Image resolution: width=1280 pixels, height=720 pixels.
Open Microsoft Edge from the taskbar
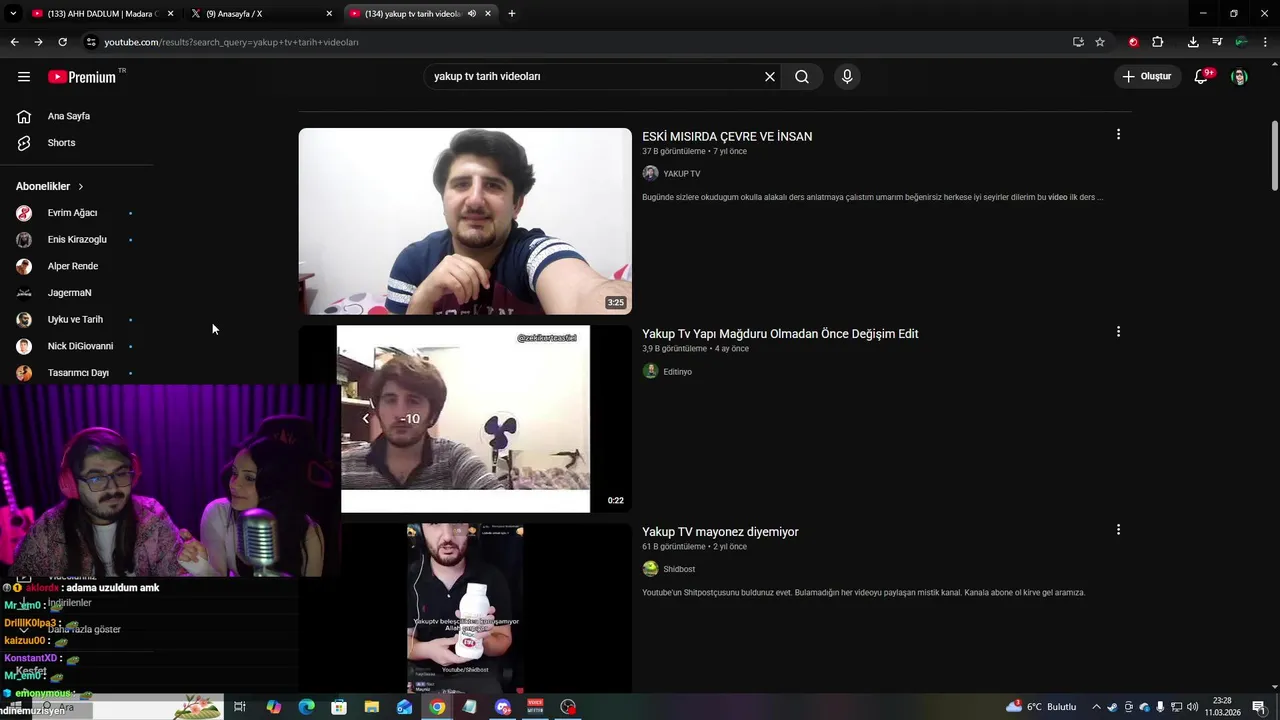pyautogui.click(x=306, y=707)
